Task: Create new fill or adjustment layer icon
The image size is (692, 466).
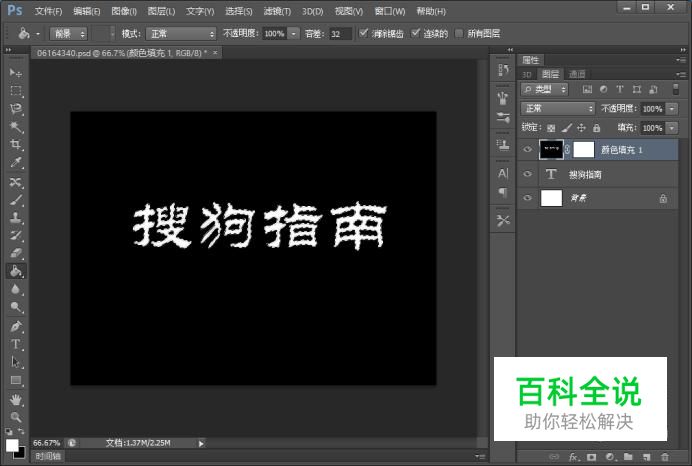Action: [610, 457]
